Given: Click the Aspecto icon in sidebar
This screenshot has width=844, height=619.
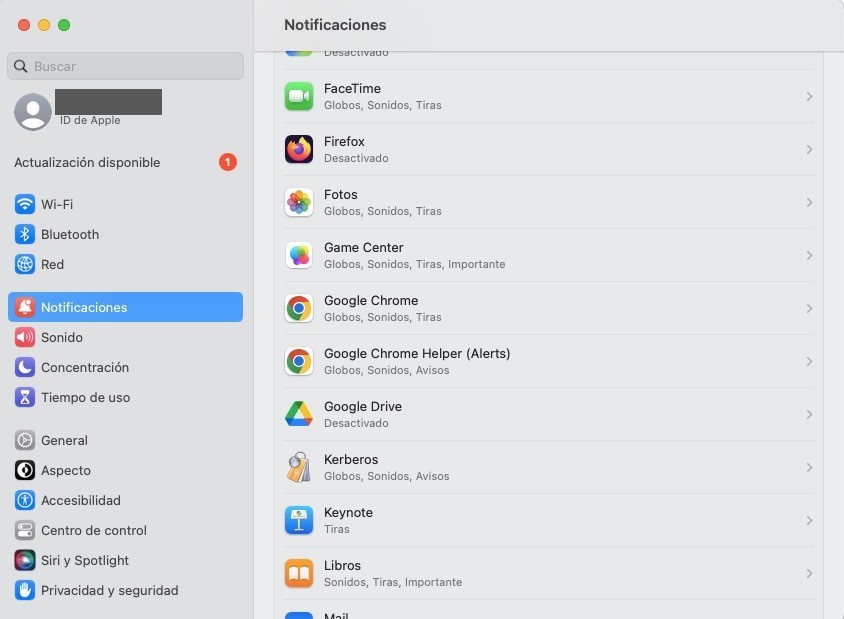Looking at the screenshot, I should point(25,470).
